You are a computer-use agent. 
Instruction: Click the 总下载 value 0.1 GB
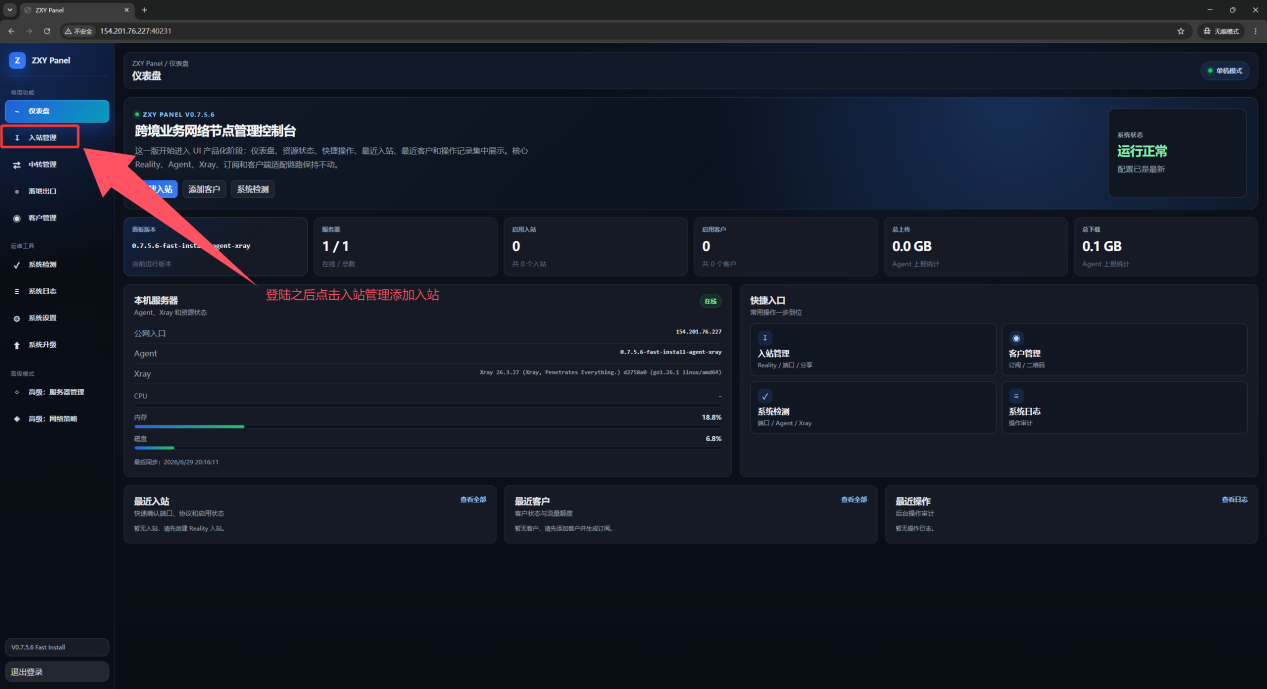pyautogui.click(x=1102, y=246)
